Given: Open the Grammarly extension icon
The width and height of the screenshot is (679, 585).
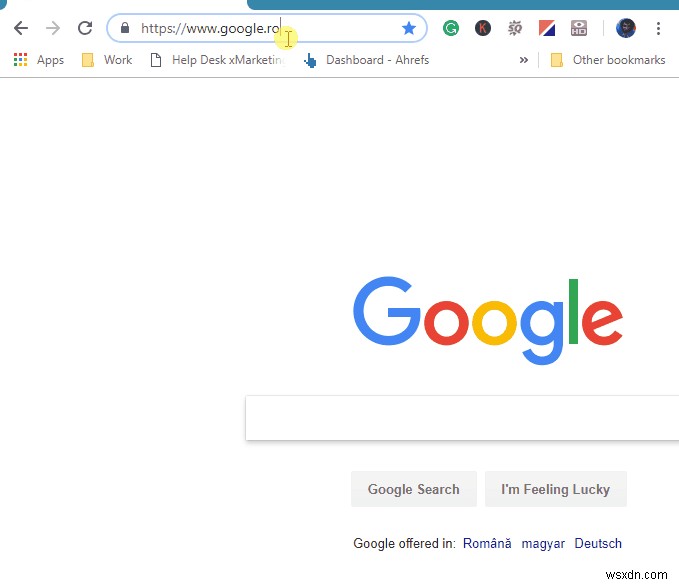Looking at the screenshot, I should pos(451,29).
